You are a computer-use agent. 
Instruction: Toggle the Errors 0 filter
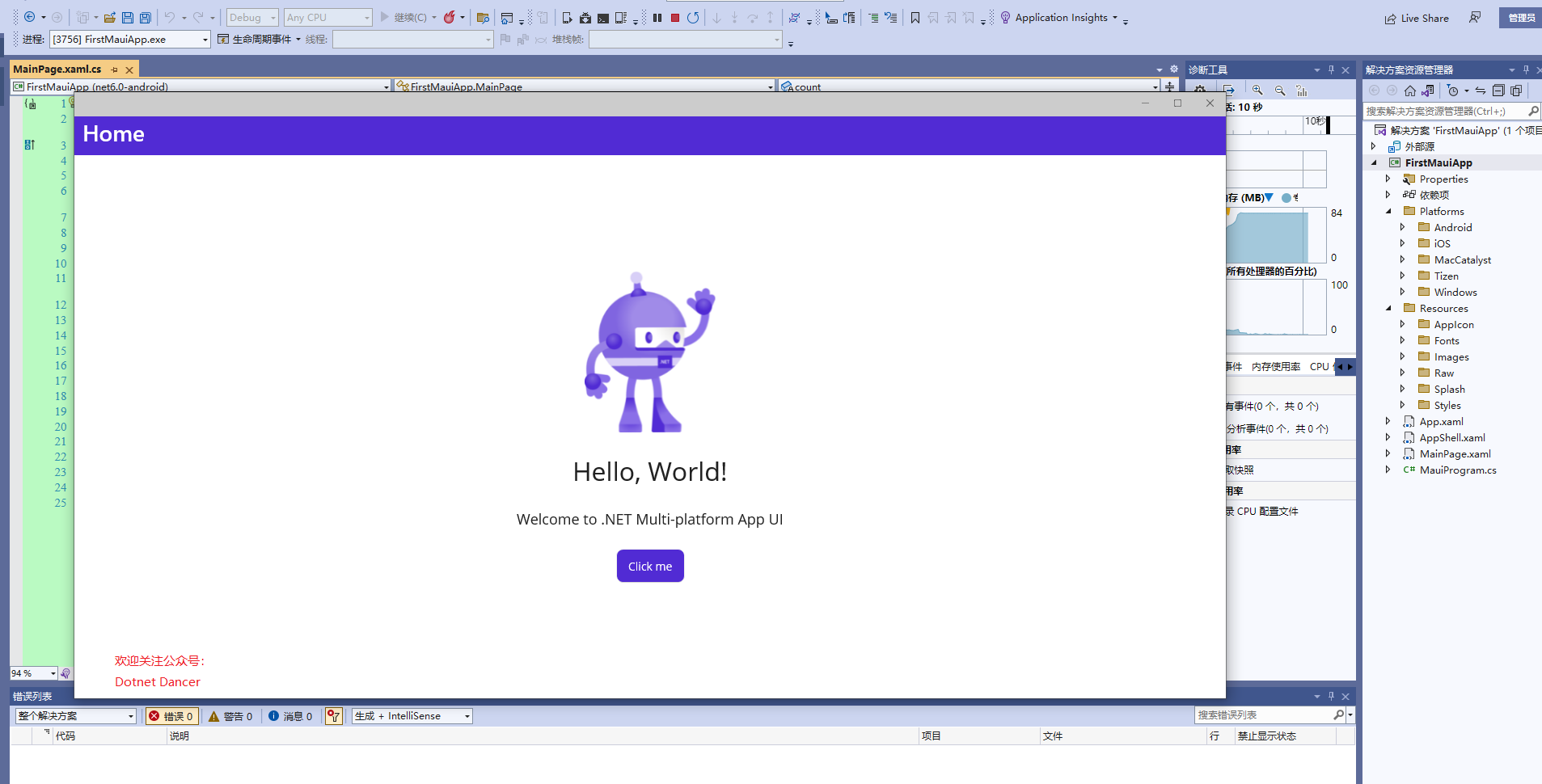[171, 716]
